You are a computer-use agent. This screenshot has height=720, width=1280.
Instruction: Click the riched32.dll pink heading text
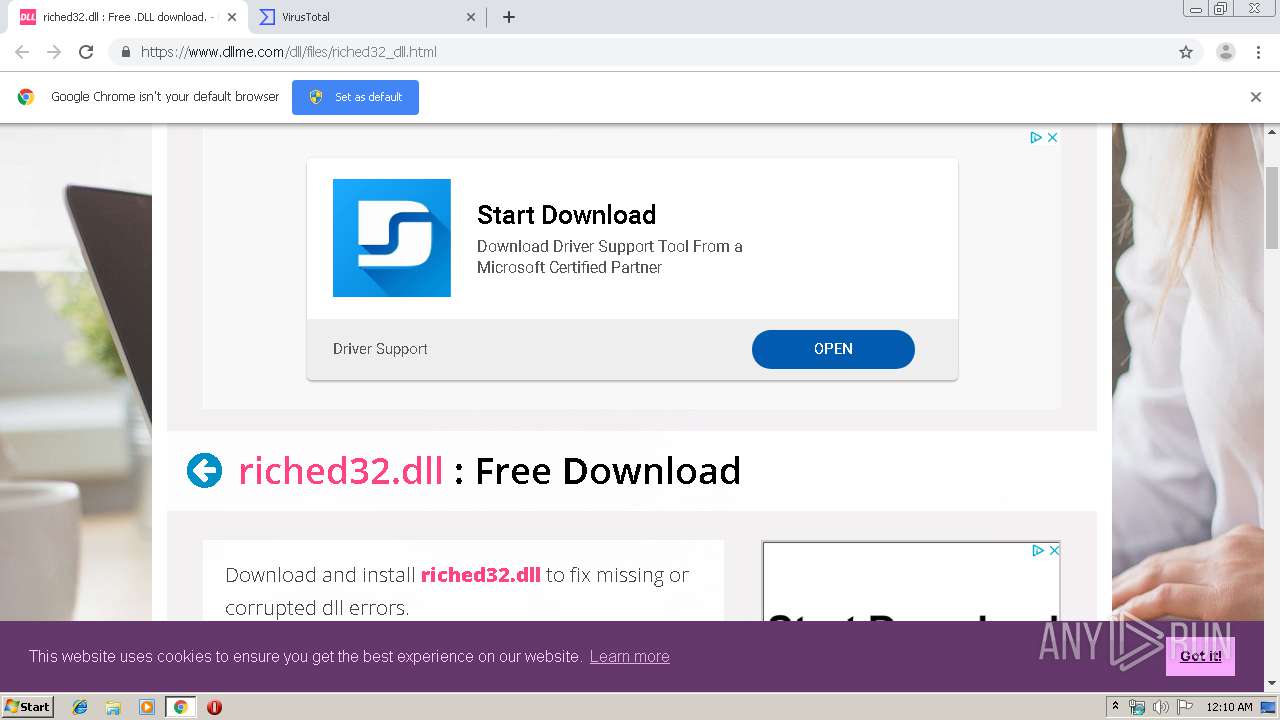tap(341, 470)
